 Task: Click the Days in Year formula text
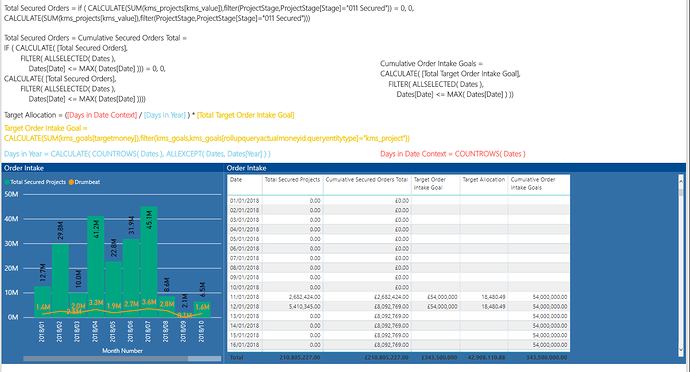pyautogui.click(x=137, y=154)
